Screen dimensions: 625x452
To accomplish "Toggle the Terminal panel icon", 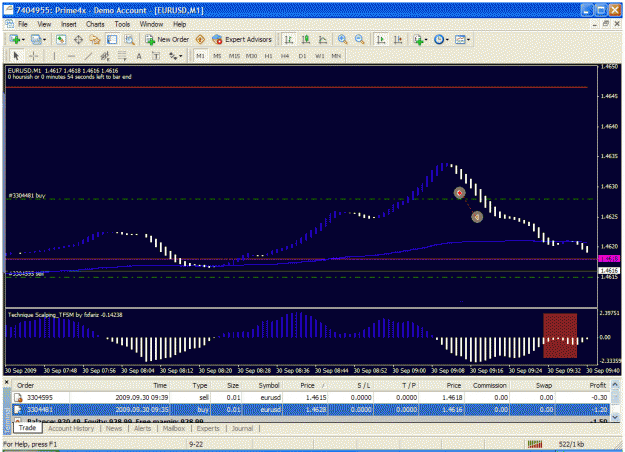I will tap(112, 39).
